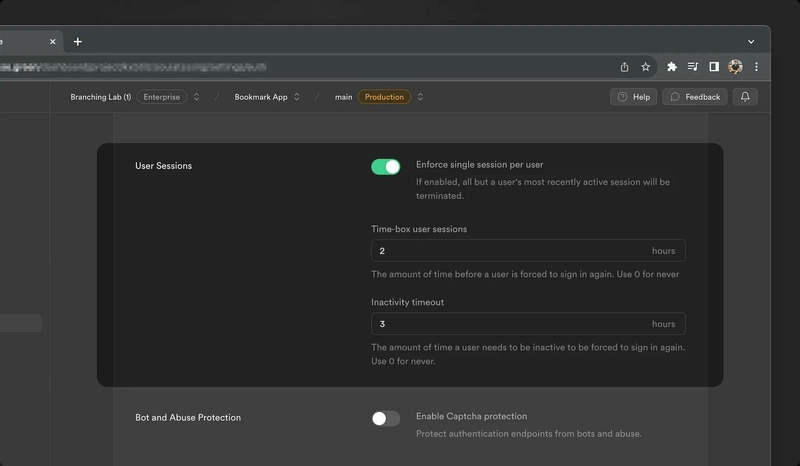Click the Enterprise plan badge
The image size is (800, 466).
(x=162, y=97)
